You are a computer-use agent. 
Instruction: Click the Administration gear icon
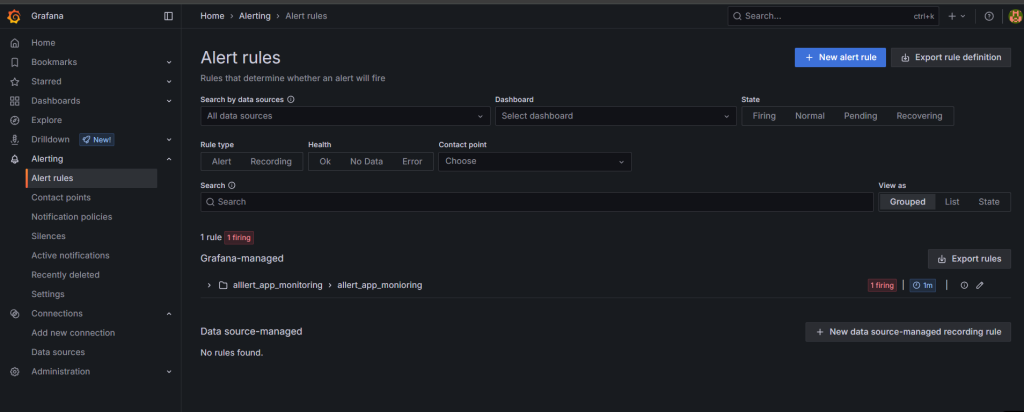point(14,372)
